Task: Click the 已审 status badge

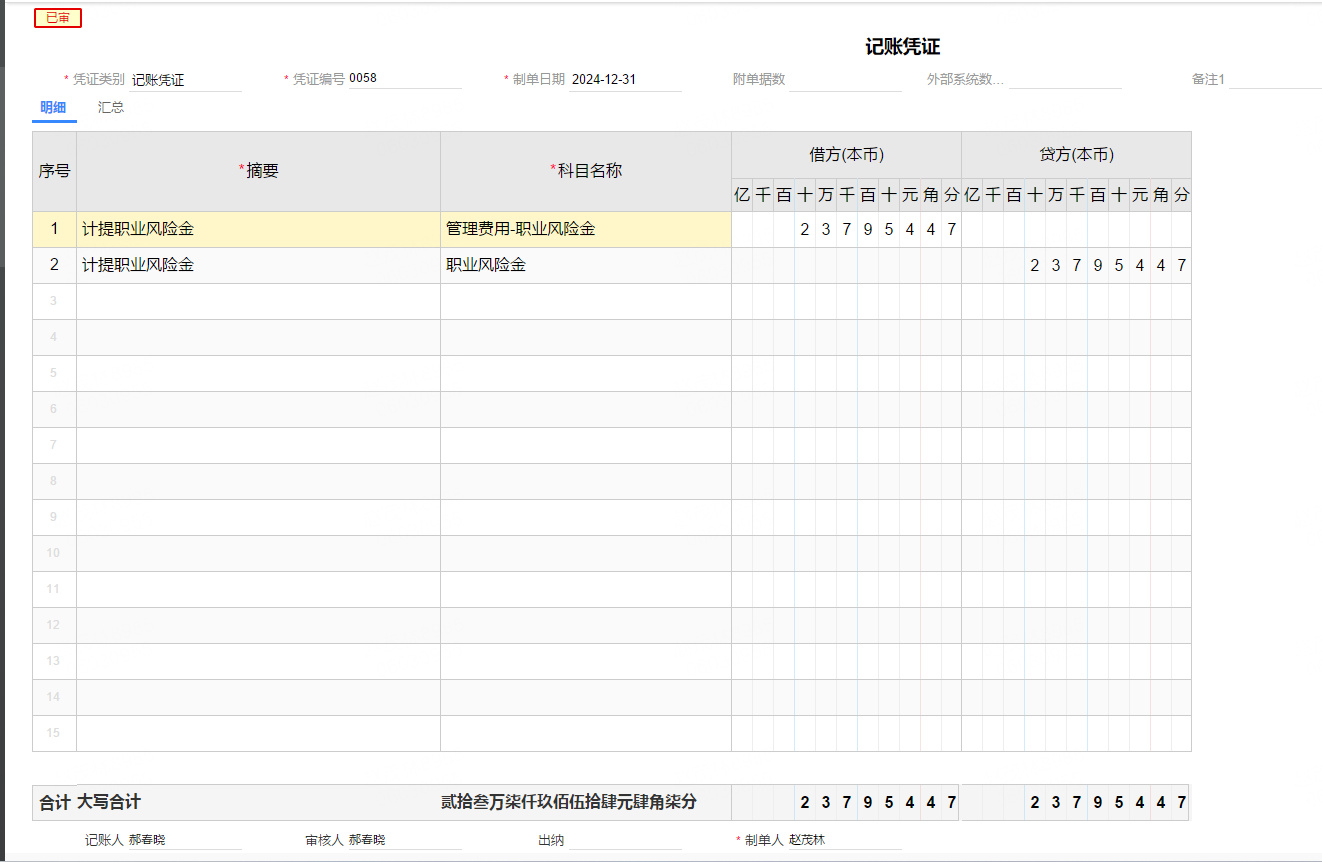Action: tap(58, 18)
